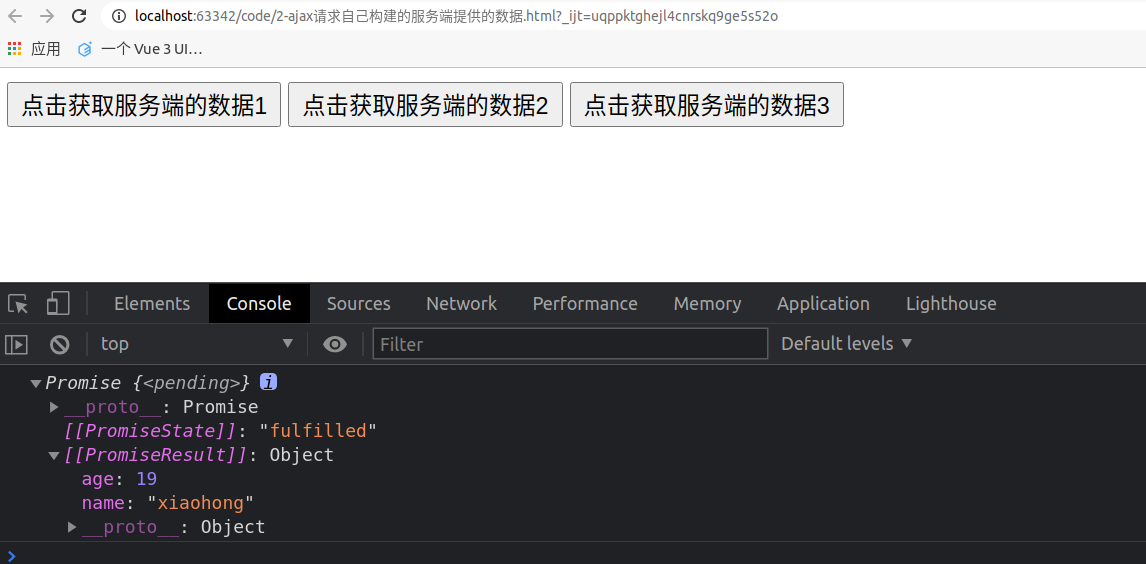Click the localhost URL in address bar

456,16
